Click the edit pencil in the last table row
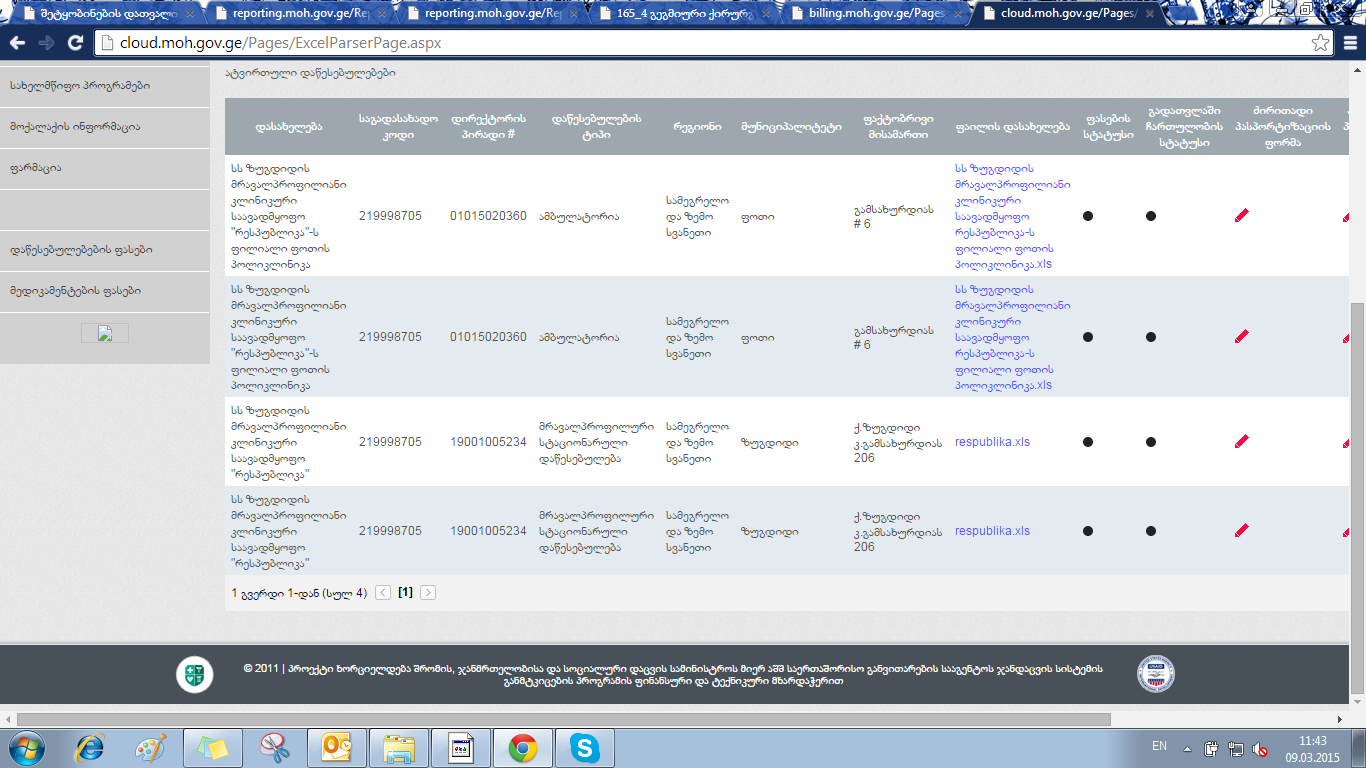1366x768 pixels. 1241,531
